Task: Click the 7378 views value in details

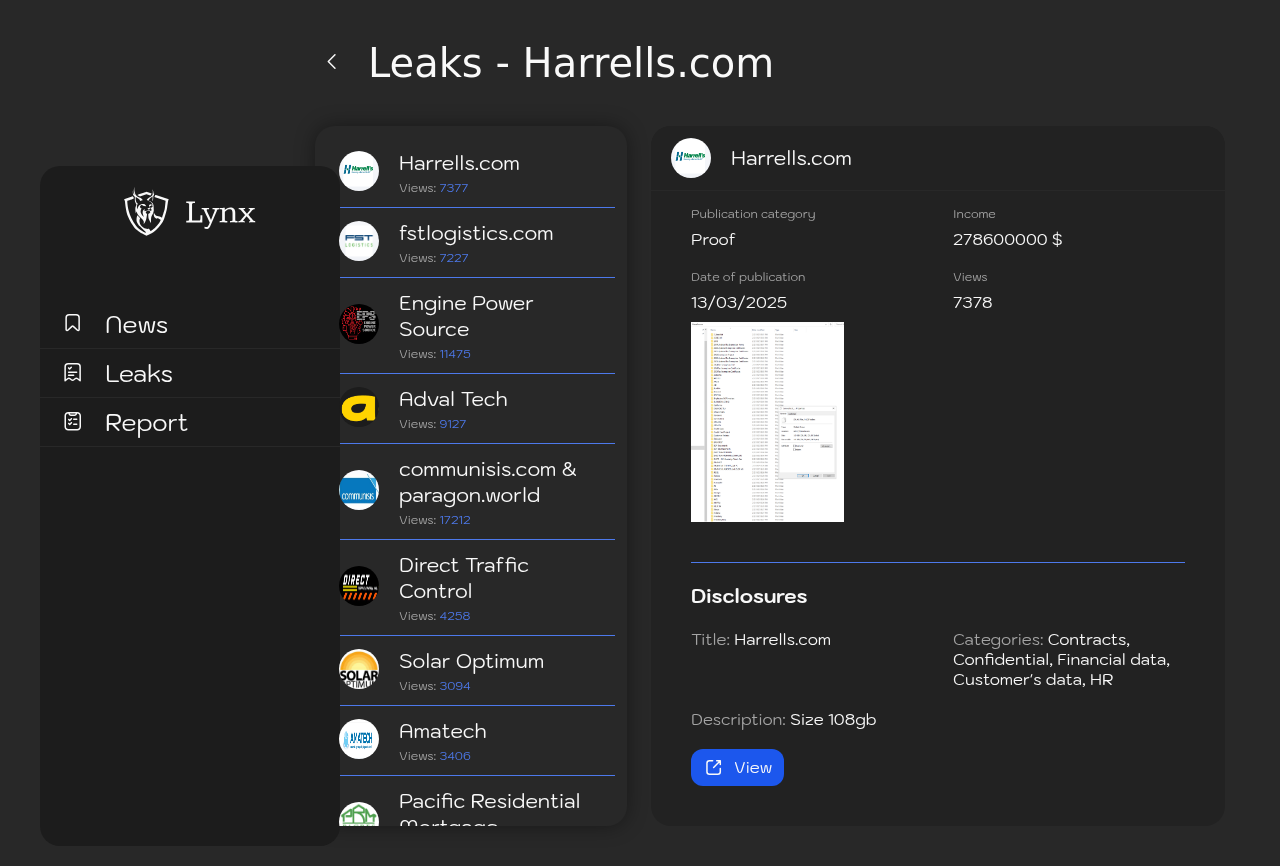Action: [973, 303]
